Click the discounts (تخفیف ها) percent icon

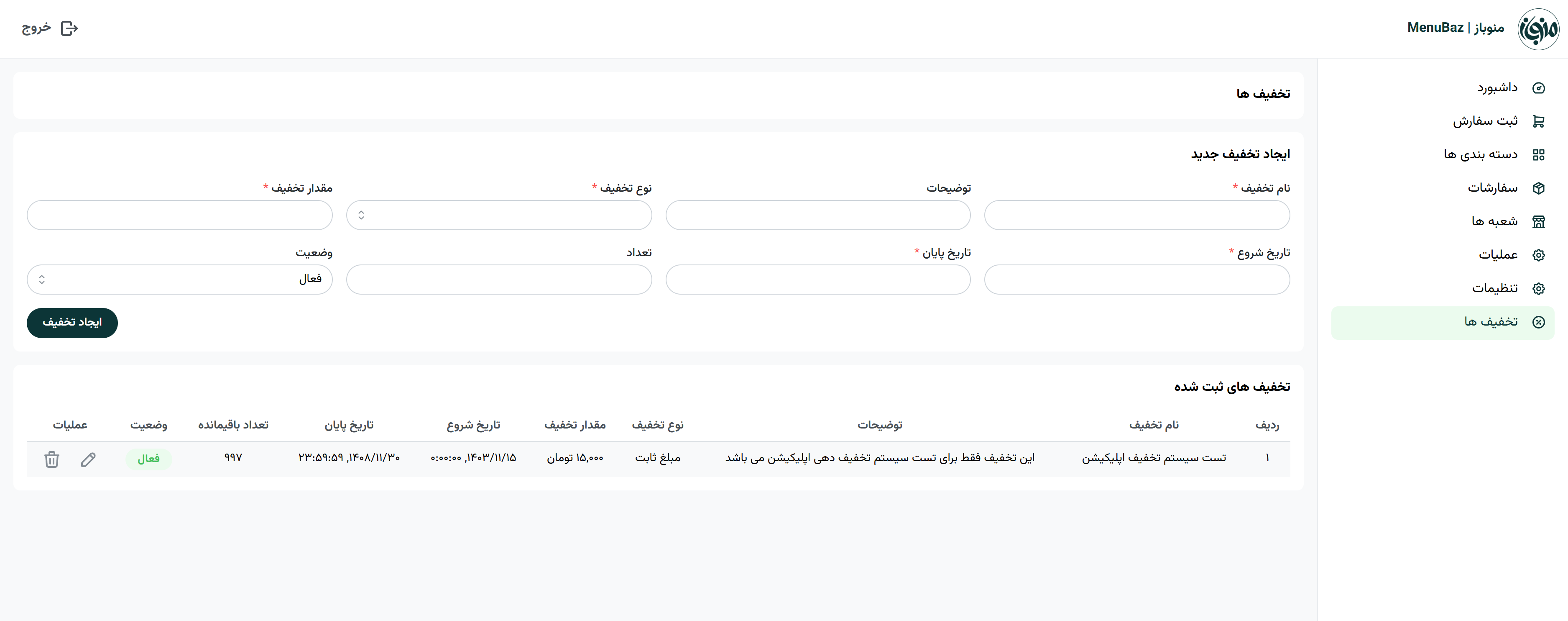1538,322
